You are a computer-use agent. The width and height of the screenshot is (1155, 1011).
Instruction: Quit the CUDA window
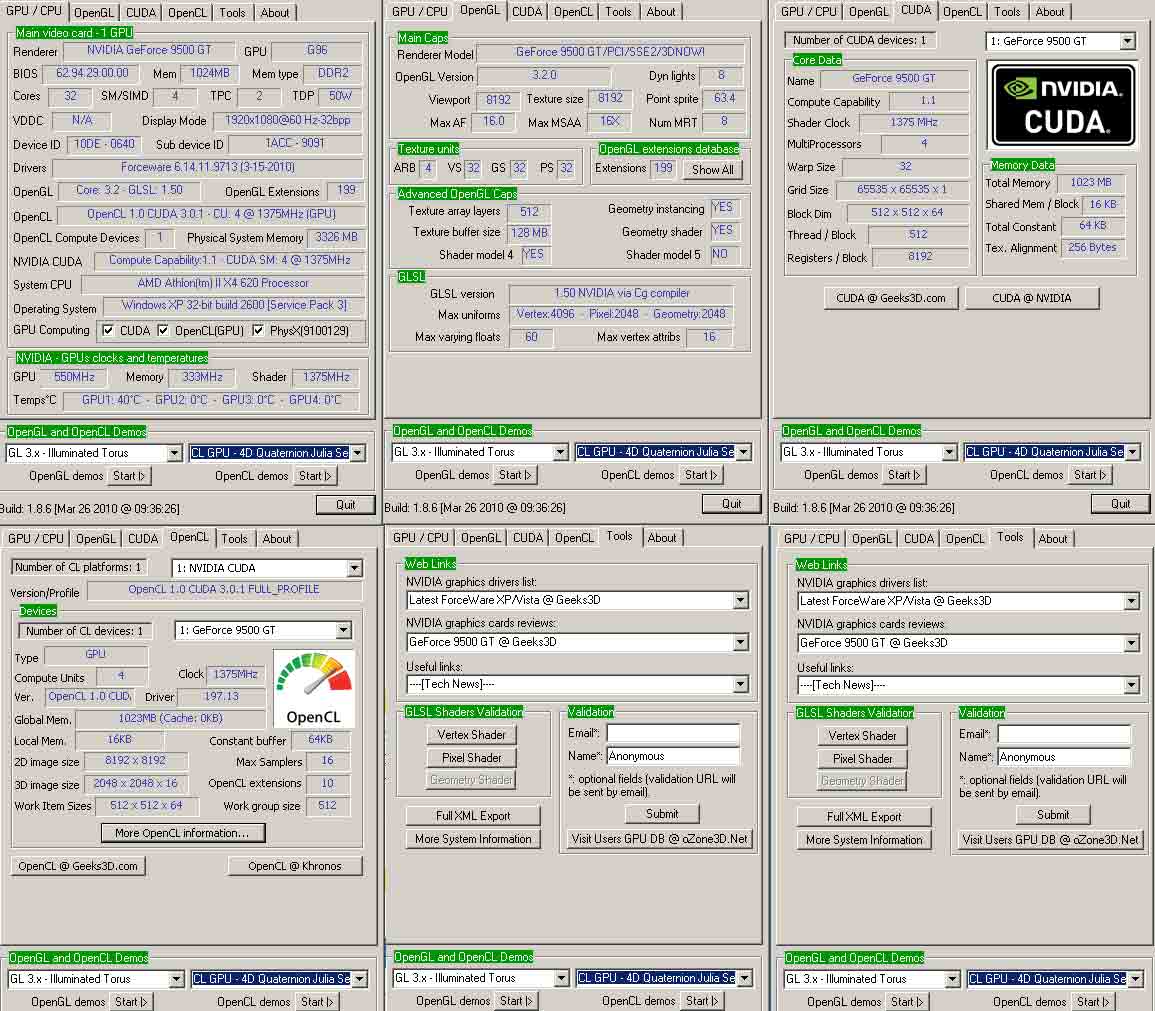tap(1120, 504)
